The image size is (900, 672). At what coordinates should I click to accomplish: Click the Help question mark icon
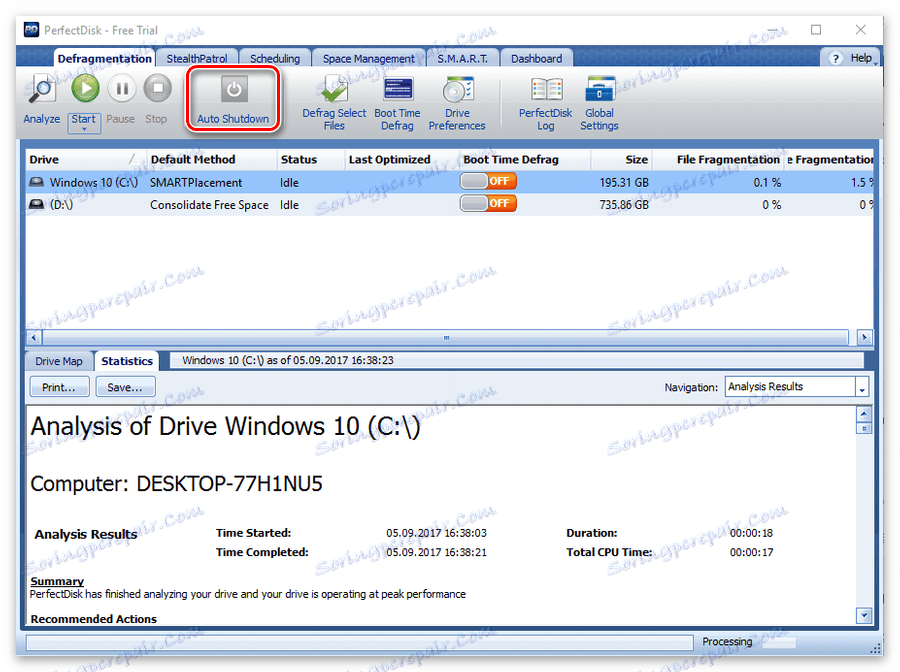(836, 58)
